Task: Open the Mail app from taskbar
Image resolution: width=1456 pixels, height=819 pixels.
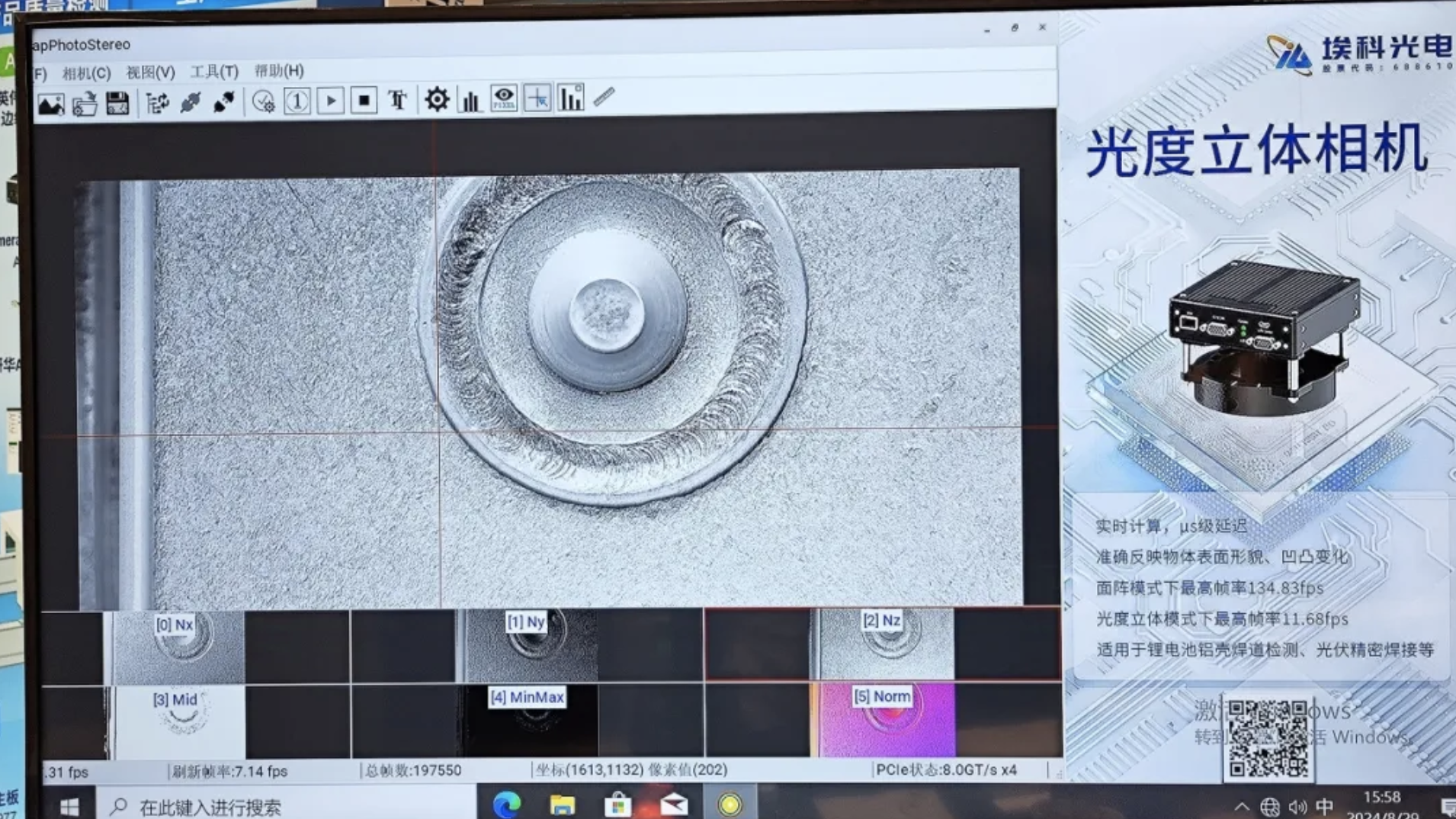Action: pyautogui.click(x=674, y=805)
